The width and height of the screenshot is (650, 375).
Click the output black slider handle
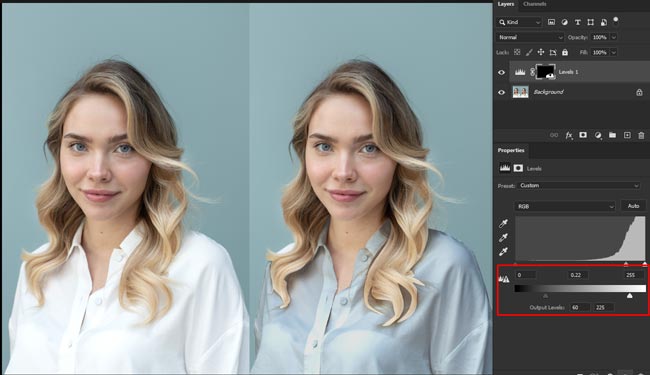pyautogui.click(x=545, y=296)
